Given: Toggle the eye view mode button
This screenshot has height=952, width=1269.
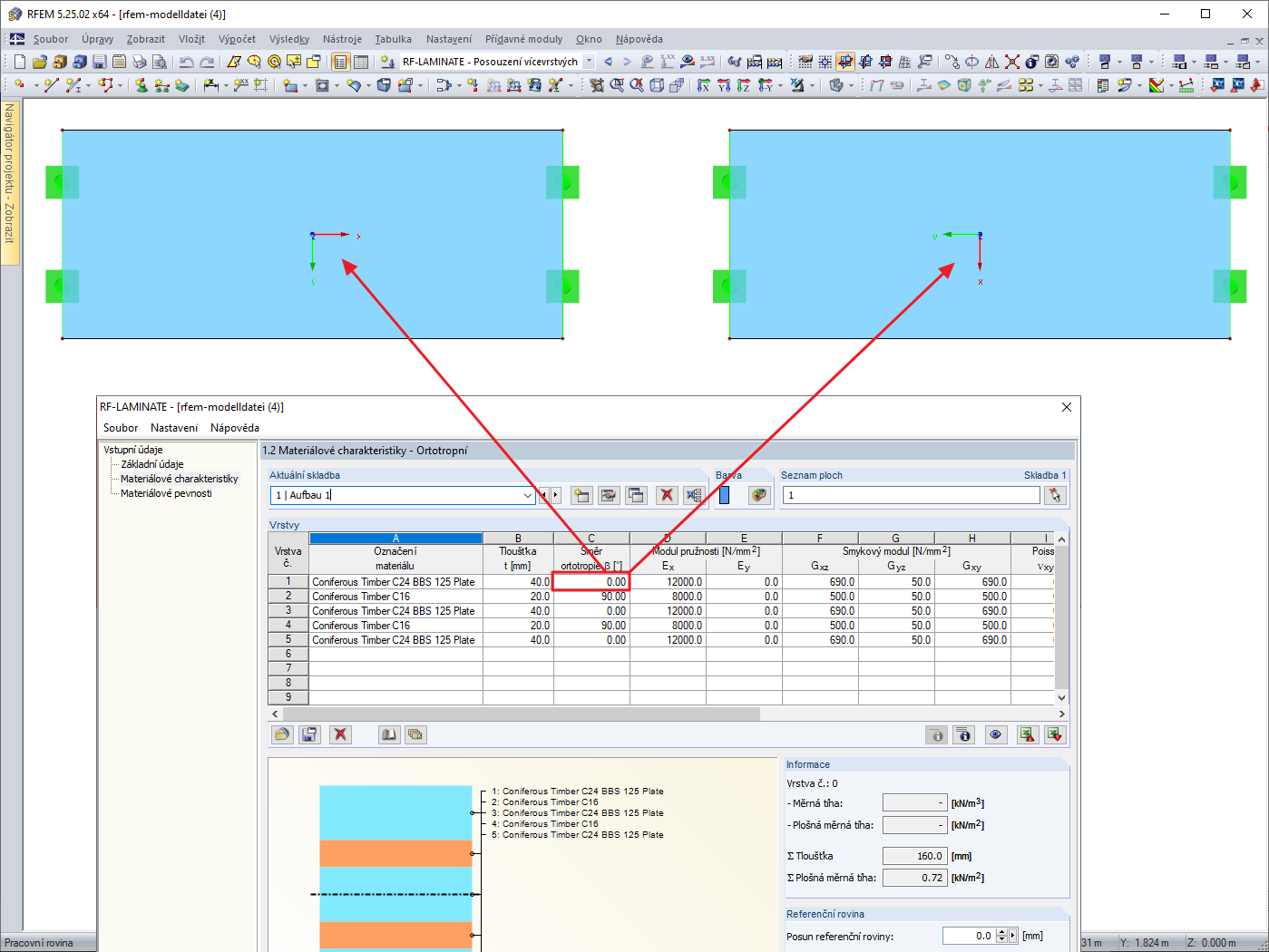Looking at the screenshot, I should coord(996,734).
